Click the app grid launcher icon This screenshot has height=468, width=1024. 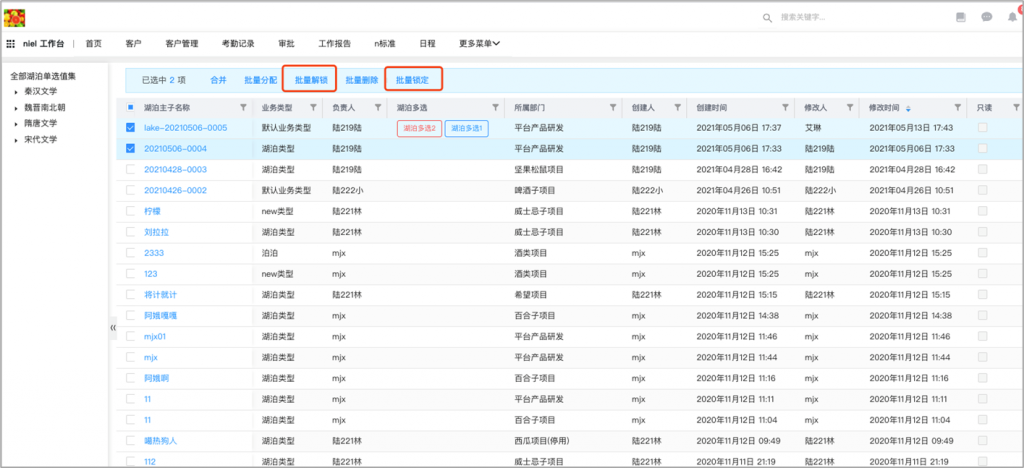click(11, 44)
